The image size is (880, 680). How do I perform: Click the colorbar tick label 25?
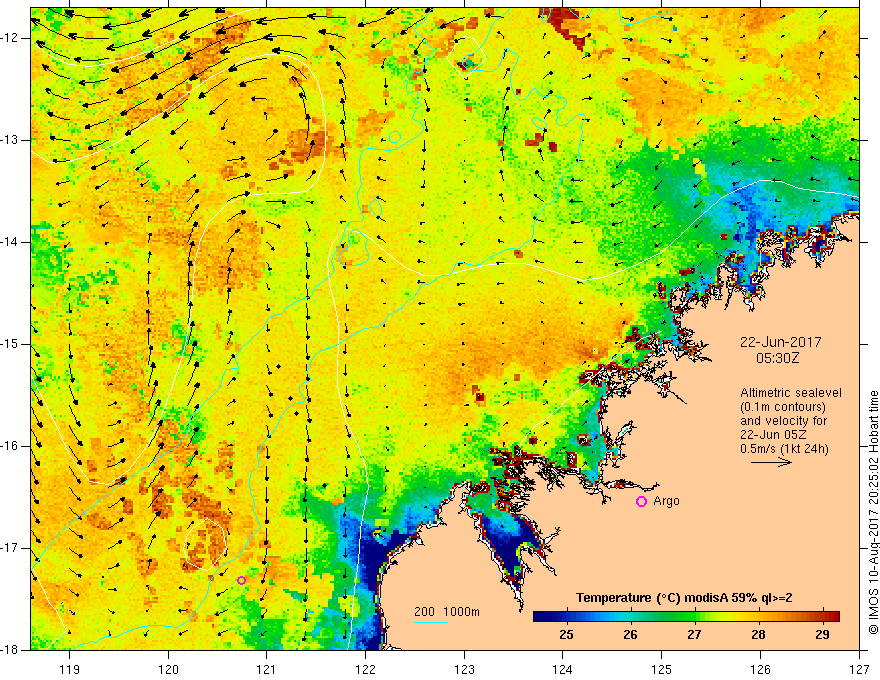566,635
